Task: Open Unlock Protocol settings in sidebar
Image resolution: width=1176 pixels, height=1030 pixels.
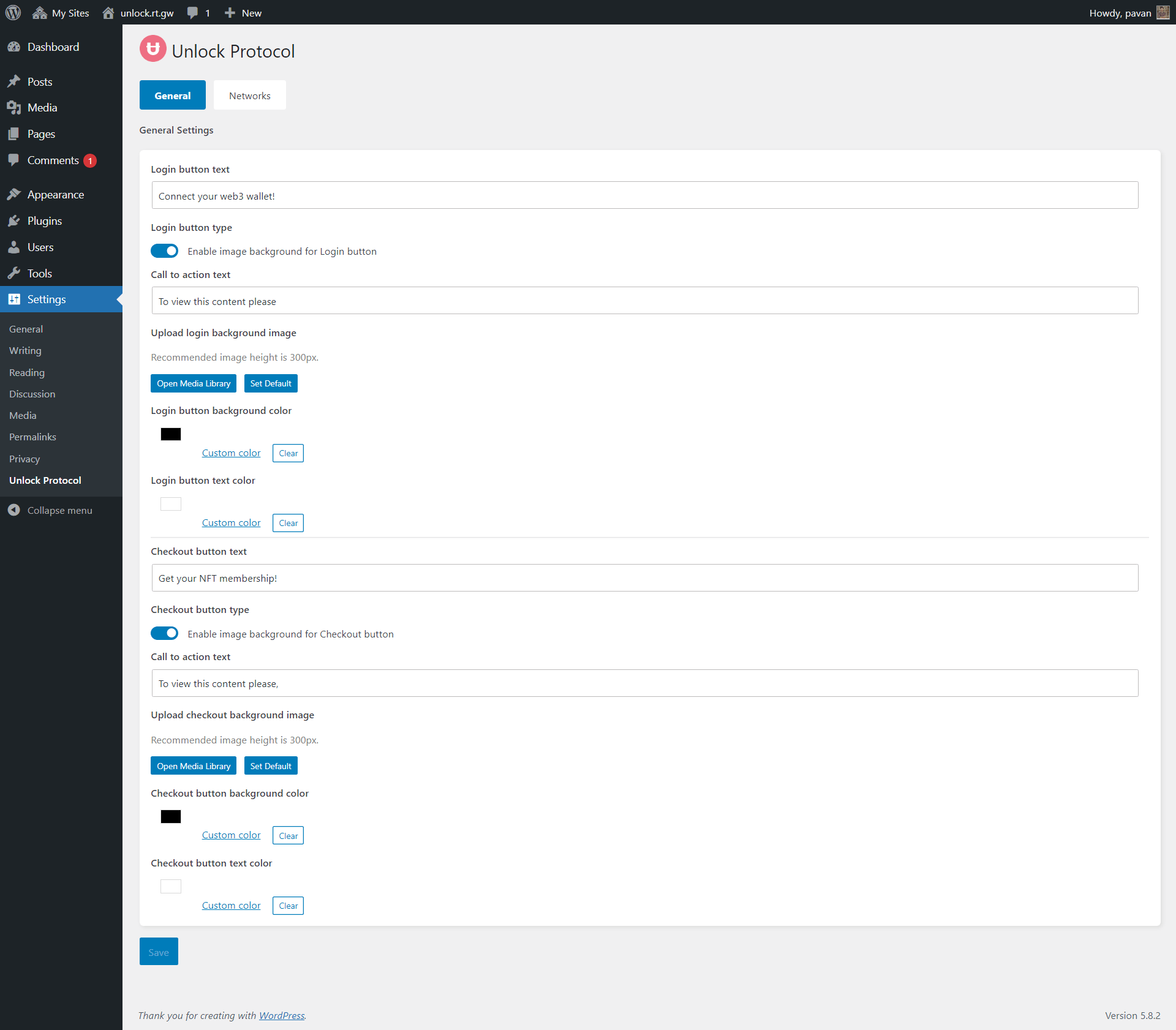Action: pos(45,480)
